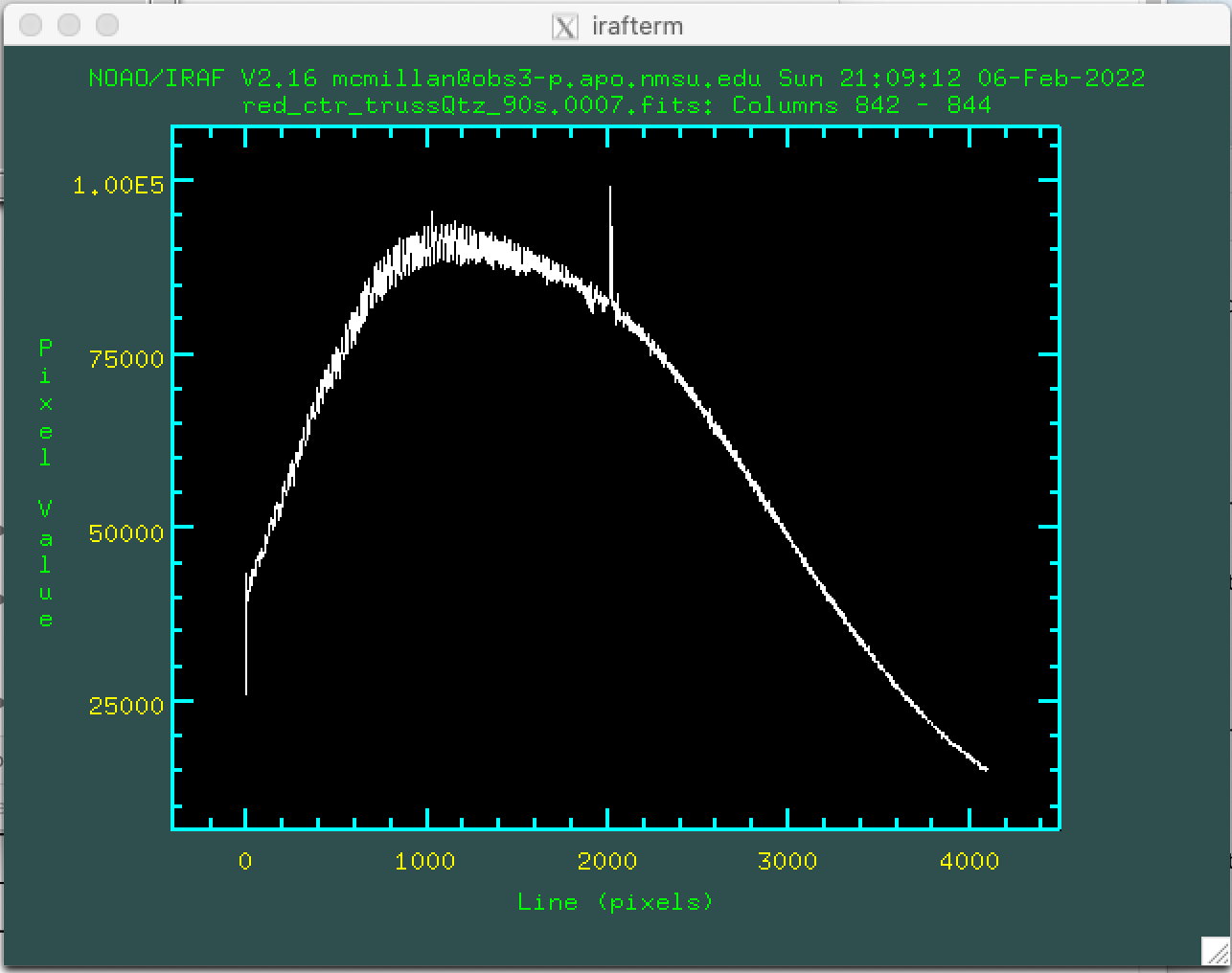Click the 1000 x-axis tick label
1232x973 pixels.
[x=424, y=862]
